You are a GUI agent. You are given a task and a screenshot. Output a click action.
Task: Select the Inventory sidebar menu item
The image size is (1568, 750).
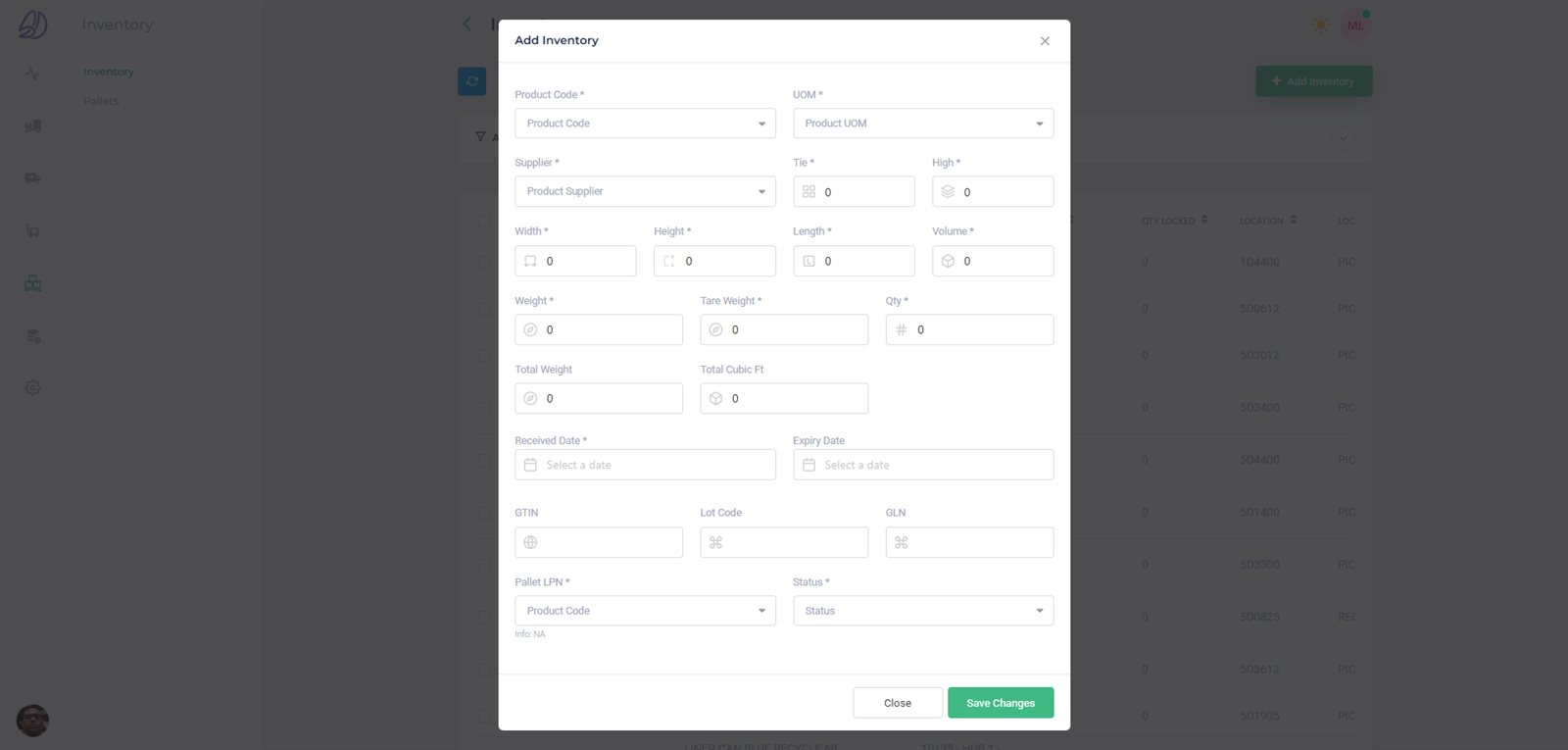(109, 72)
